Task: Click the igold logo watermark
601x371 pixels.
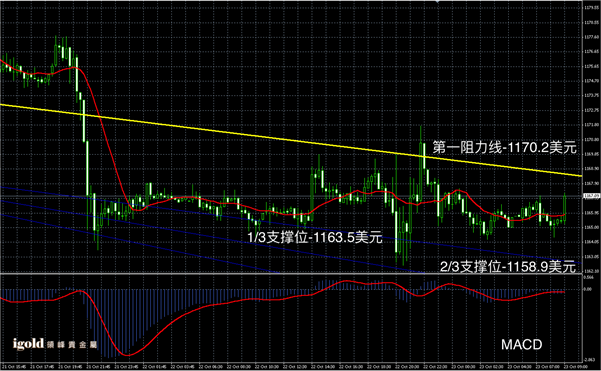Action: (x=28, y=343)
